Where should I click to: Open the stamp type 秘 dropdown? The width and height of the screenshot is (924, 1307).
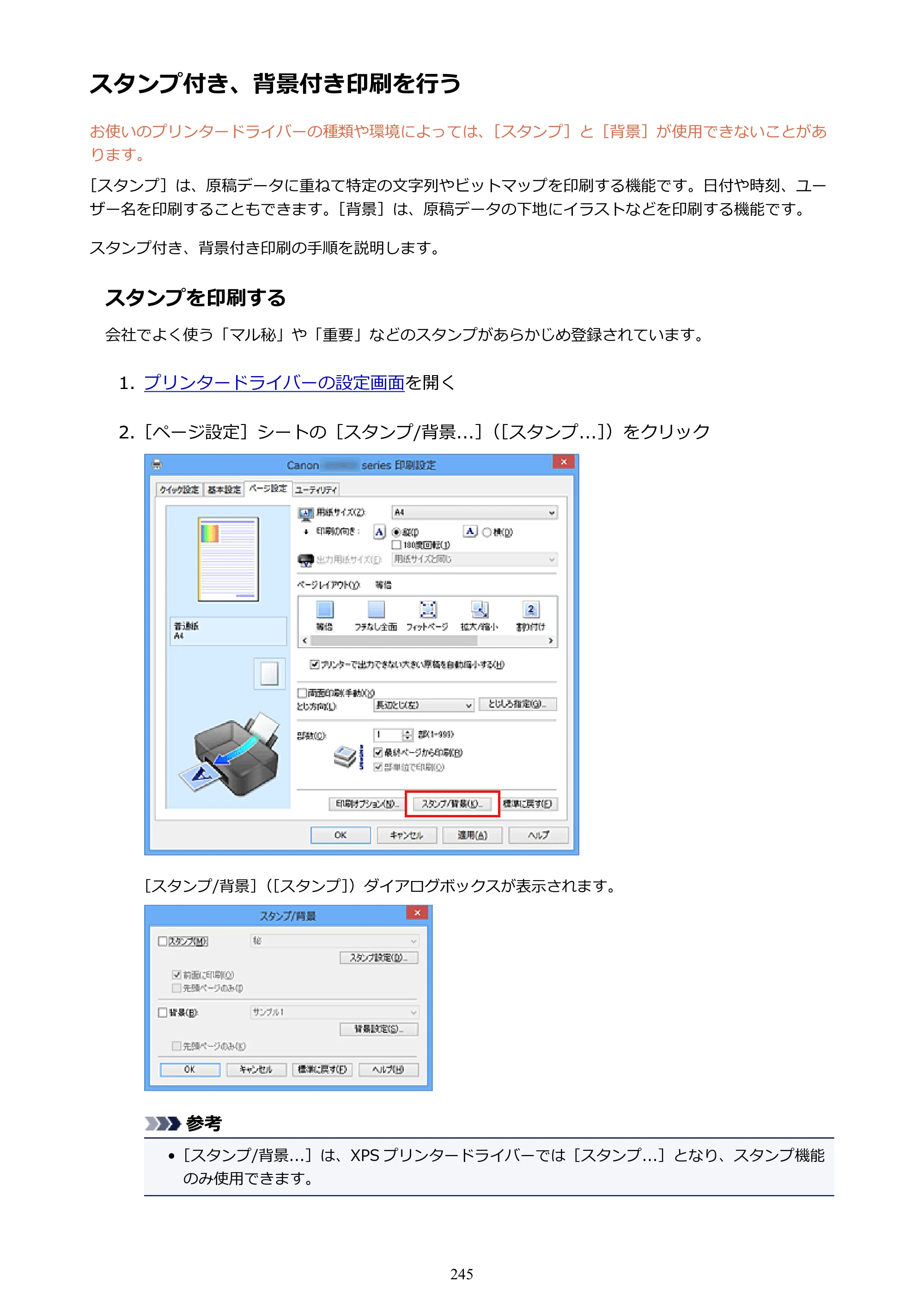pos(335,941)
